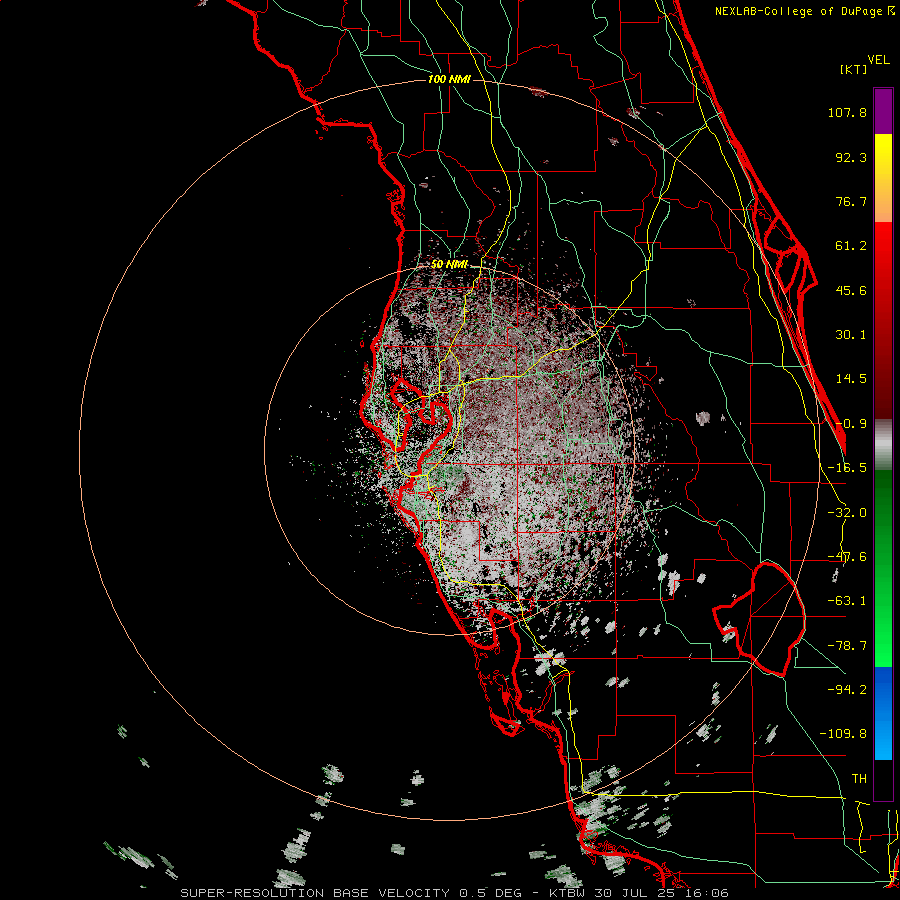This screenshot has height=900, width=900.
Task: Click the 100 NMI range ring label
Action: click(449, 79)
